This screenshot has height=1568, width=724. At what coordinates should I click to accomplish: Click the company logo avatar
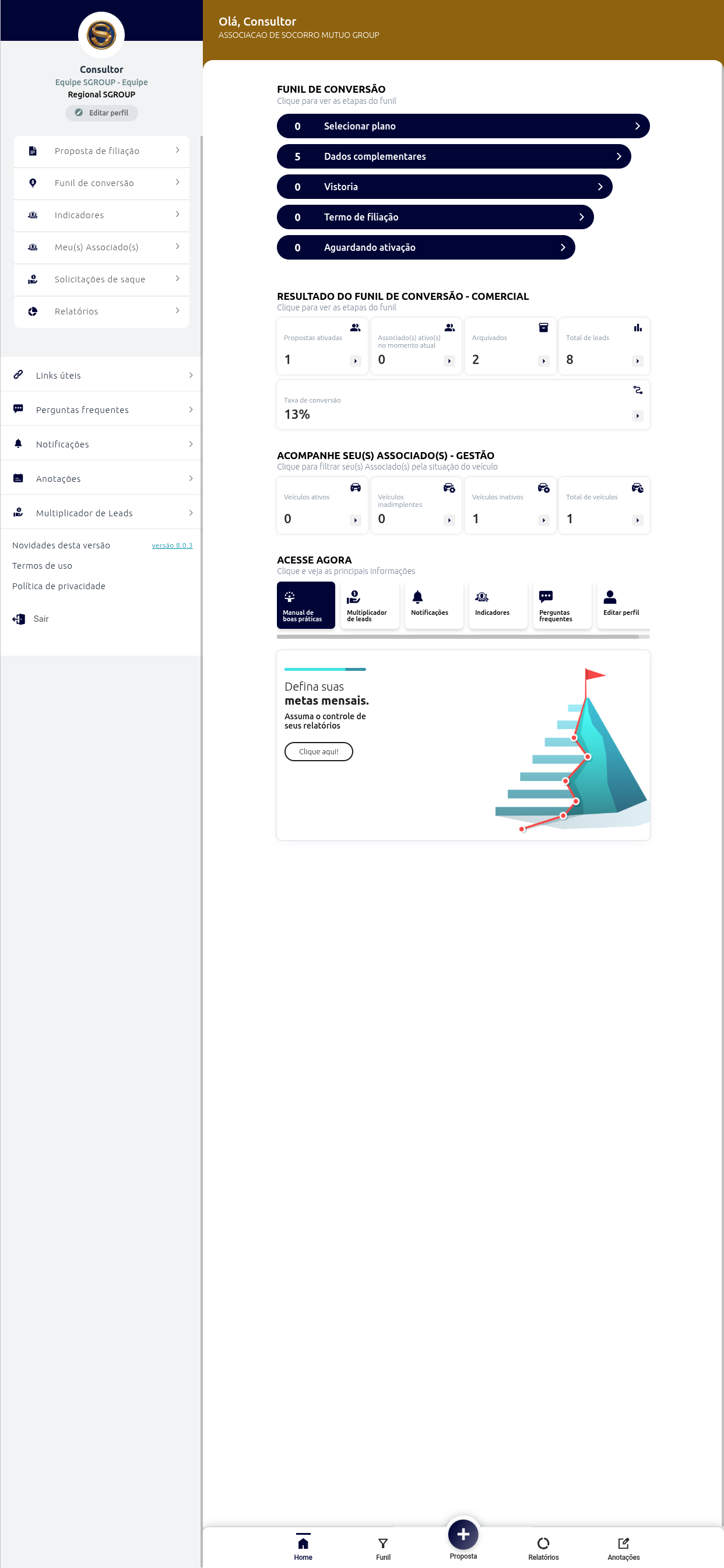pos(101,34)
